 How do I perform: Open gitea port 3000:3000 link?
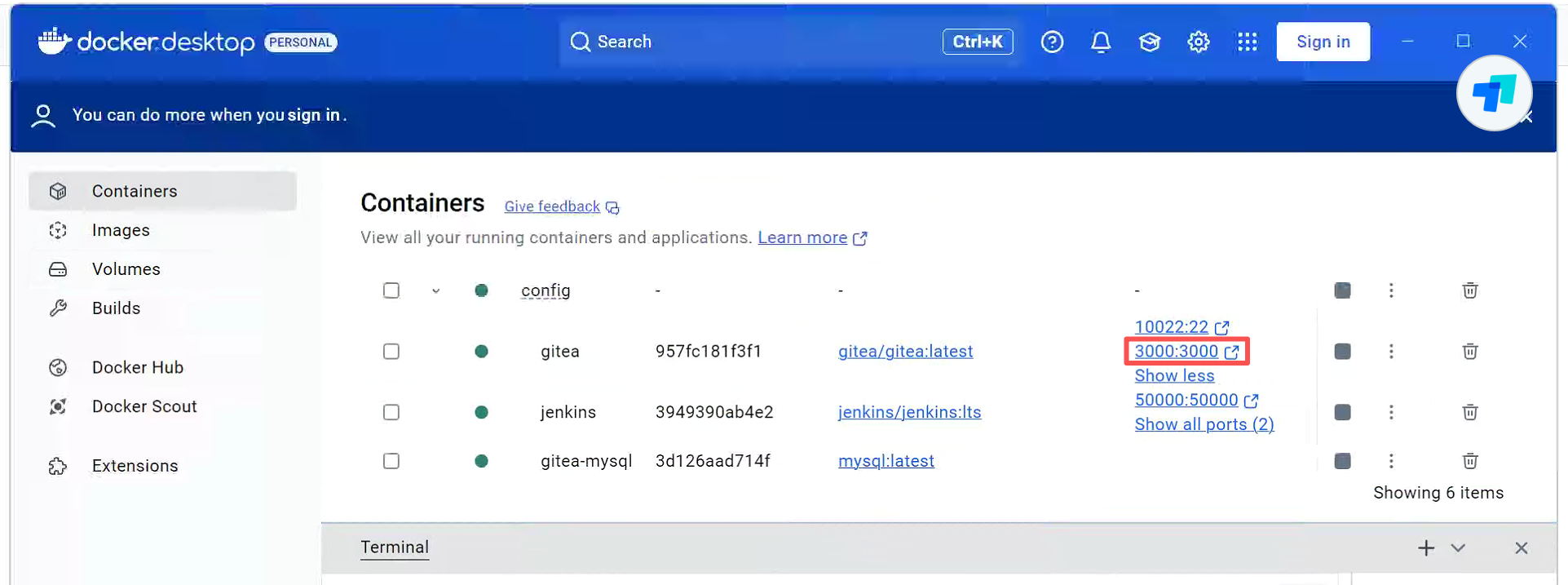coord(1186,352)
